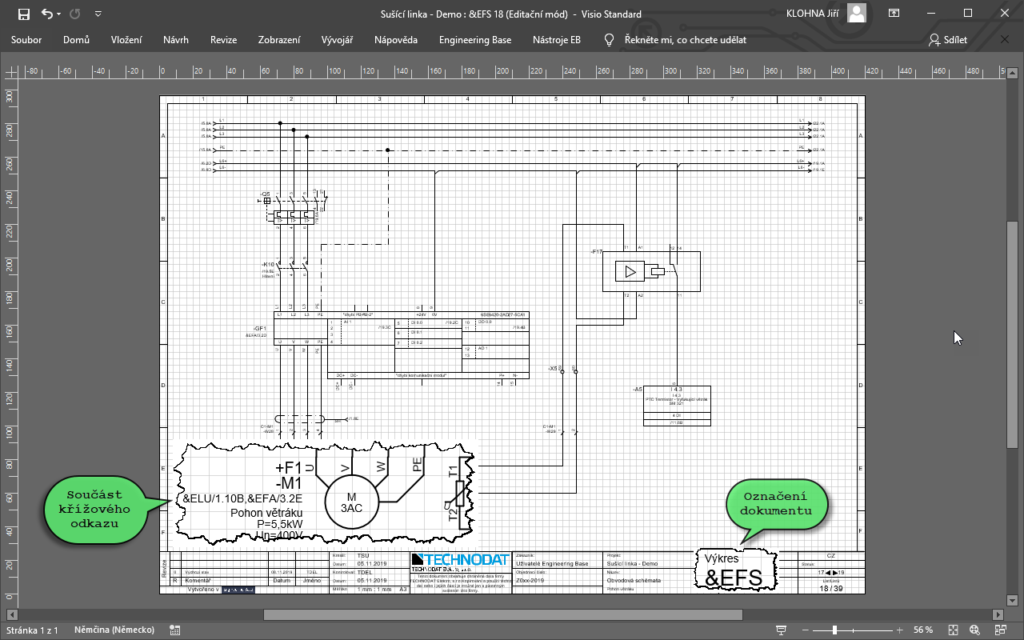Click the switch windows icon at bottom right
This screenshot has height=640, width=1024.
(x=998, y=630)
